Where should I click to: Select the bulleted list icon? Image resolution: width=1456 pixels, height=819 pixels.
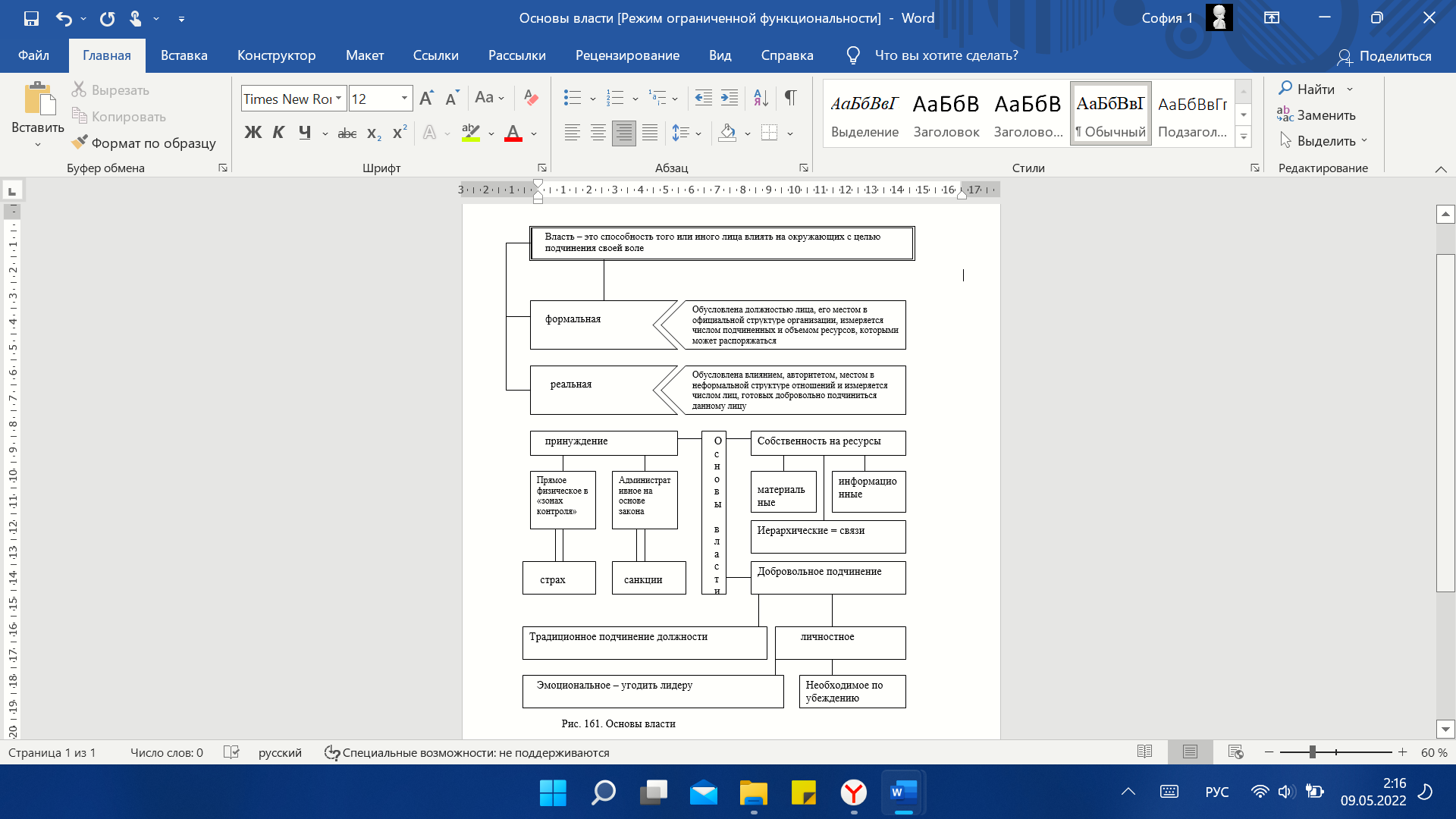click(x=573, y=98)
